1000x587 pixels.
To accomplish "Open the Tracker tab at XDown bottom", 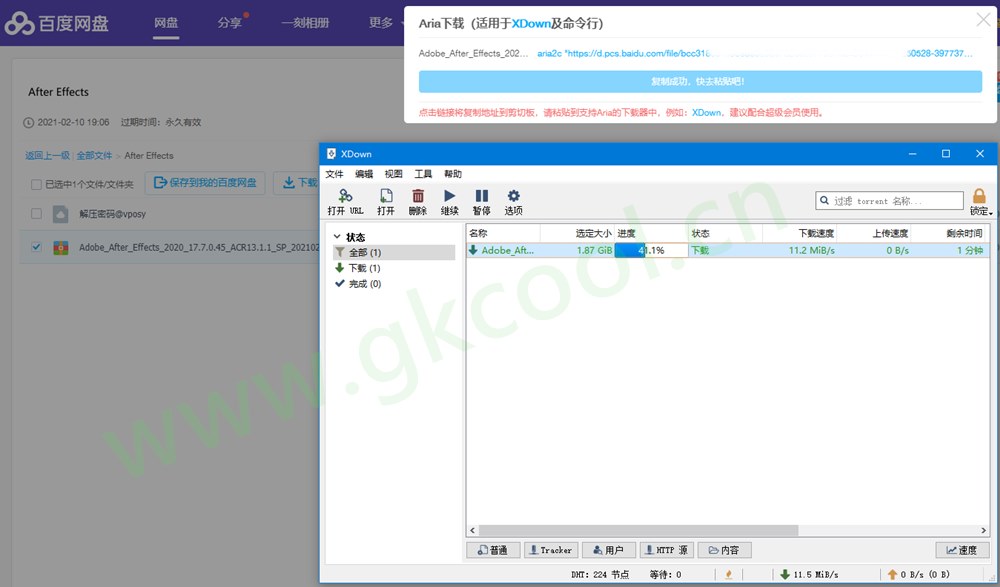I will click(551, 550).
